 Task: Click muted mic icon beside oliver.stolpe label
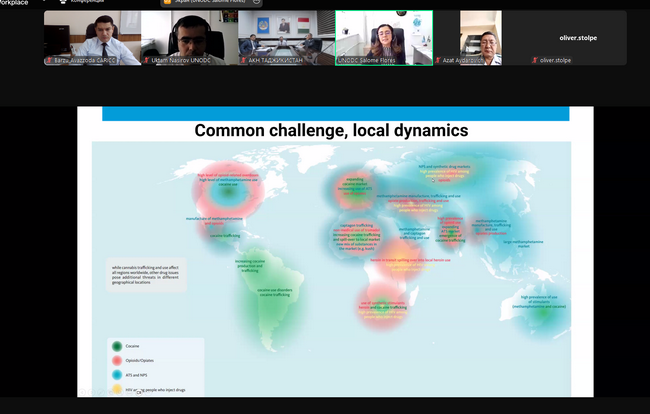coord(534,61)
